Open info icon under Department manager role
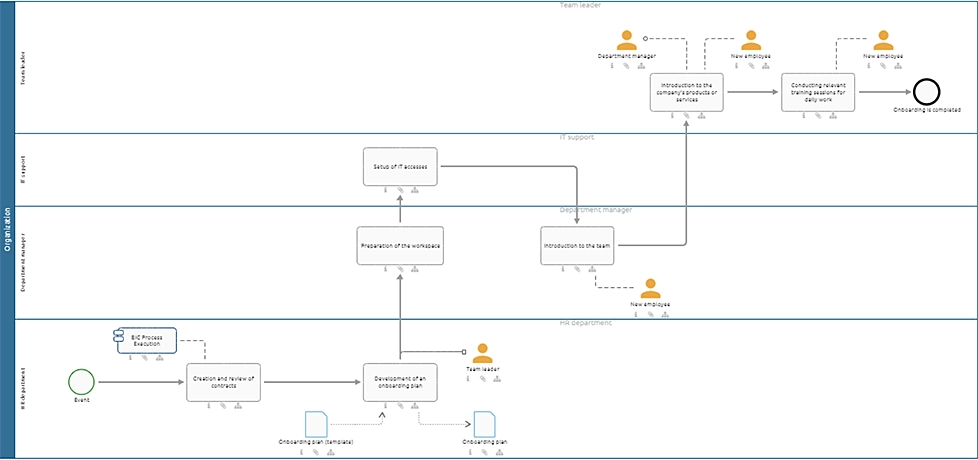This screenshot has height=460, width=978. point(612,65)
